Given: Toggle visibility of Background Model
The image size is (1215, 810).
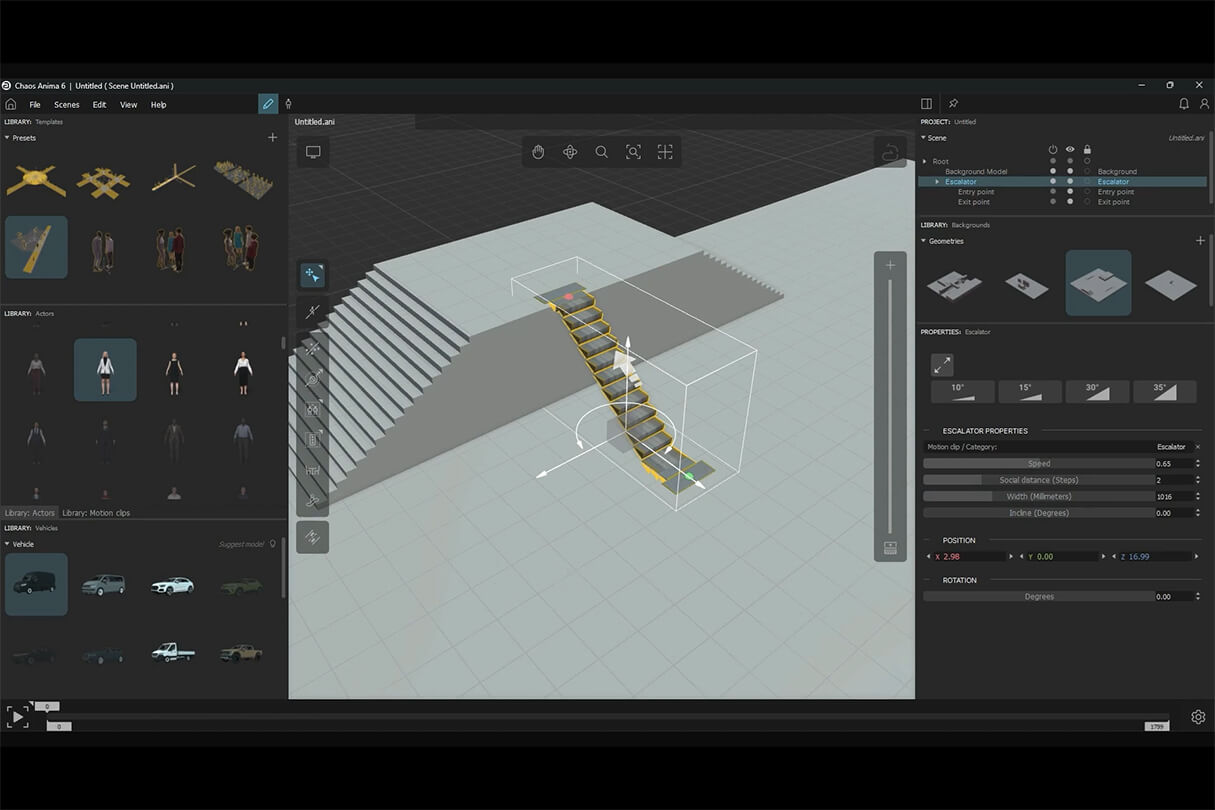Looking at the screenshot, I should click(x=1070, y=172).
